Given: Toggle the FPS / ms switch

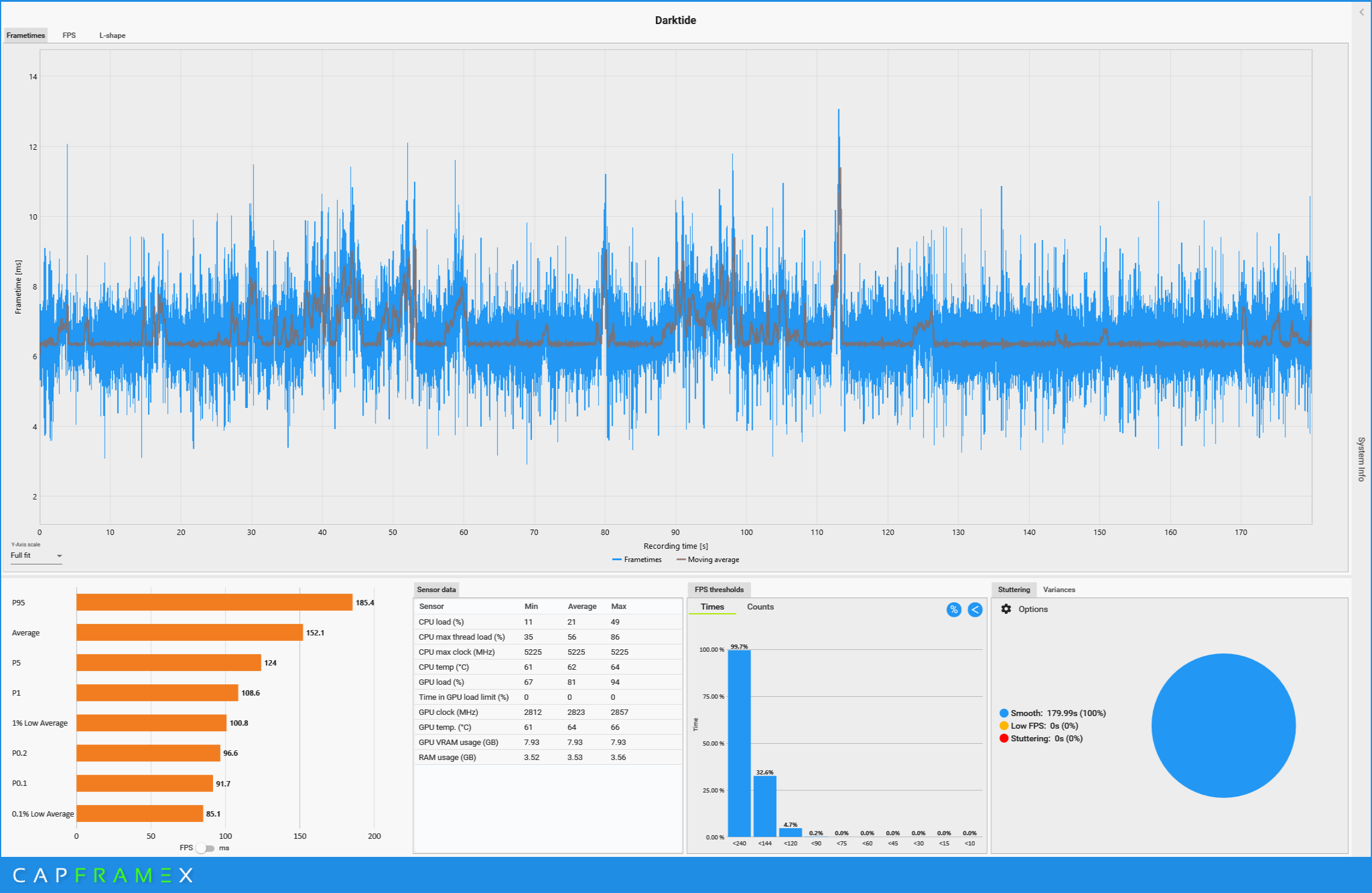Looking at the screenshot, I should [205, 848].
